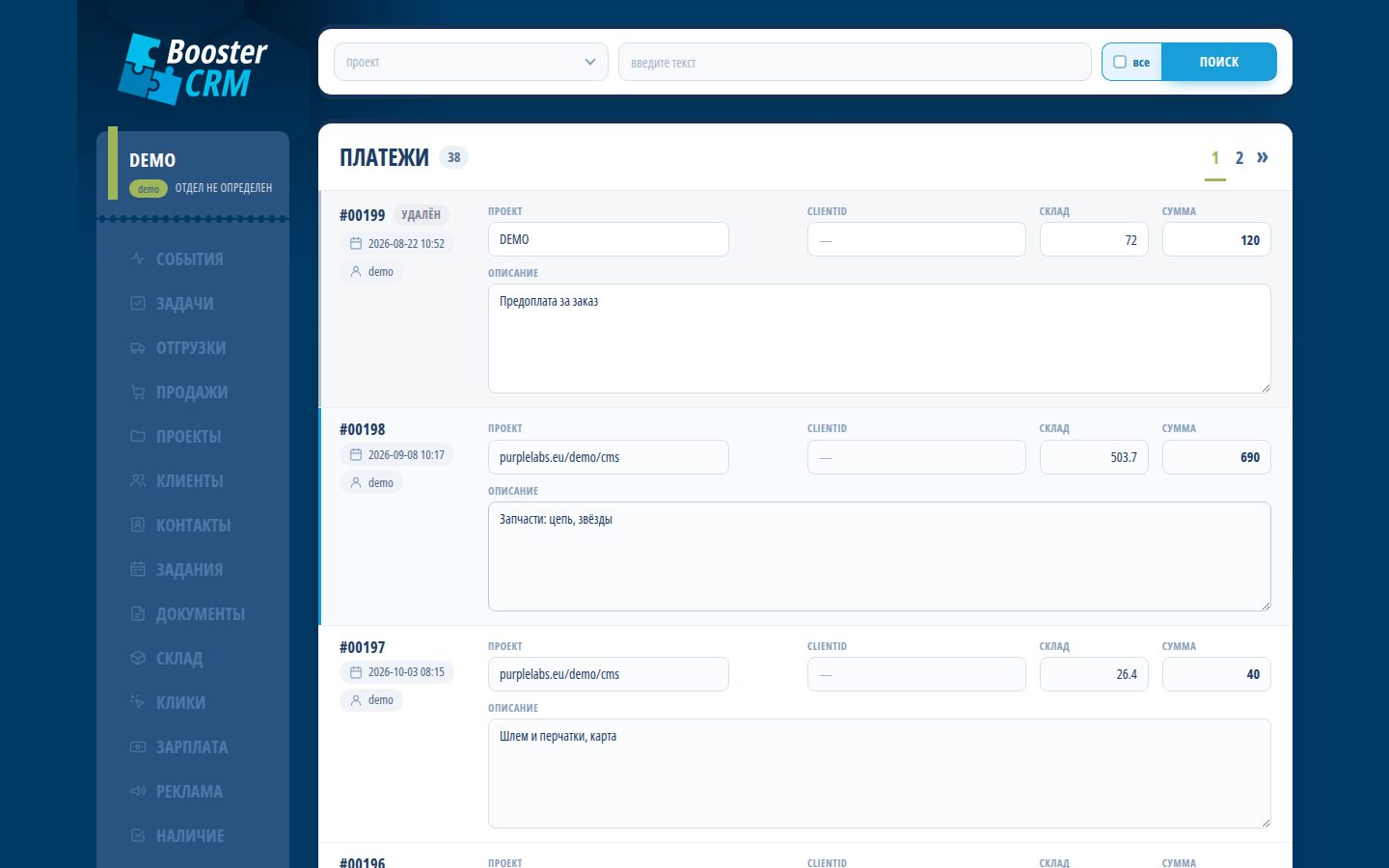The width and height of the screenshot is (1389, 868).
Task: Click the Клиенты people icon
Action: (x=138, y=480)
